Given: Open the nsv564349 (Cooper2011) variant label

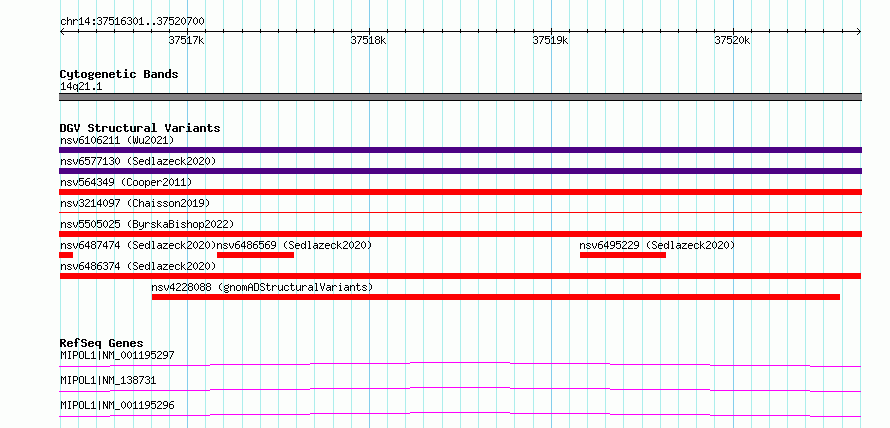Looking at the screenshot, I should [x=126, y=182].
